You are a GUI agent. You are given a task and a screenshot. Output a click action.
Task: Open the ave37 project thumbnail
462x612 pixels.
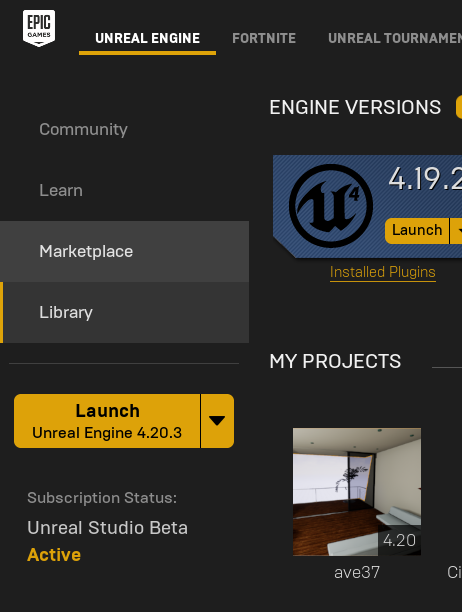(357, 491)
